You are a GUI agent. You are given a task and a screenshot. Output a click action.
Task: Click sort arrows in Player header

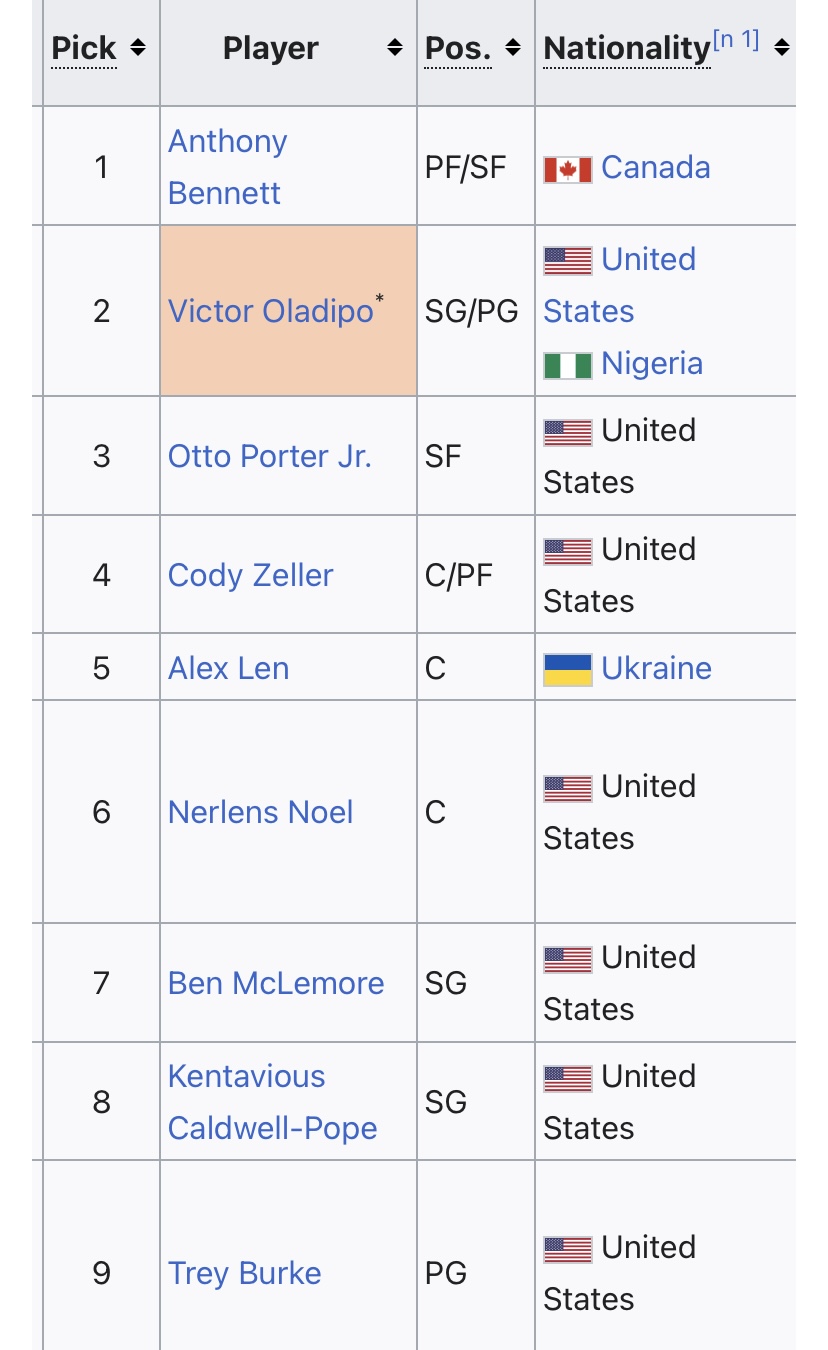click(395, 48)
